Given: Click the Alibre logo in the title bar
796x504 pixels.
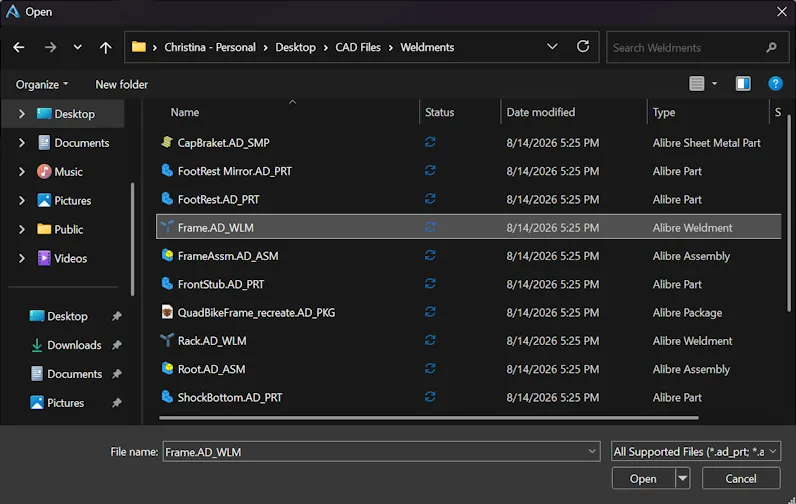Looking at the screenshot, I should click(x=13, y=11).
